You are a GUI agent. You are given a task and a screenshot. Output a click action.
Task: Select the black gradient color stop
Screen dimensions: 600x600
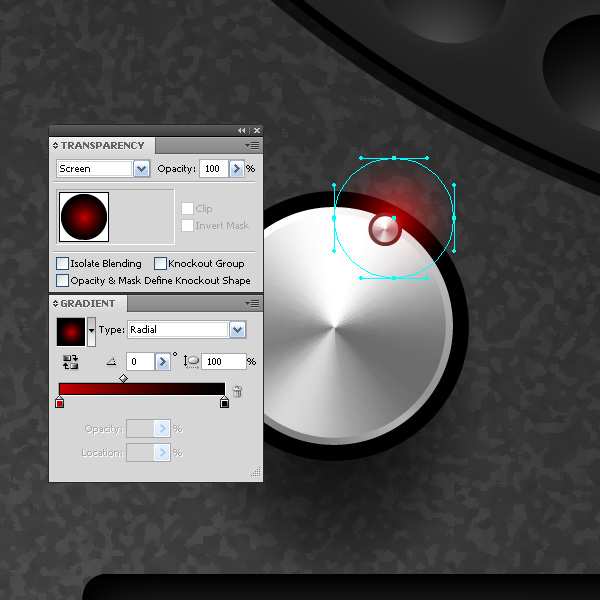(225, 402)
